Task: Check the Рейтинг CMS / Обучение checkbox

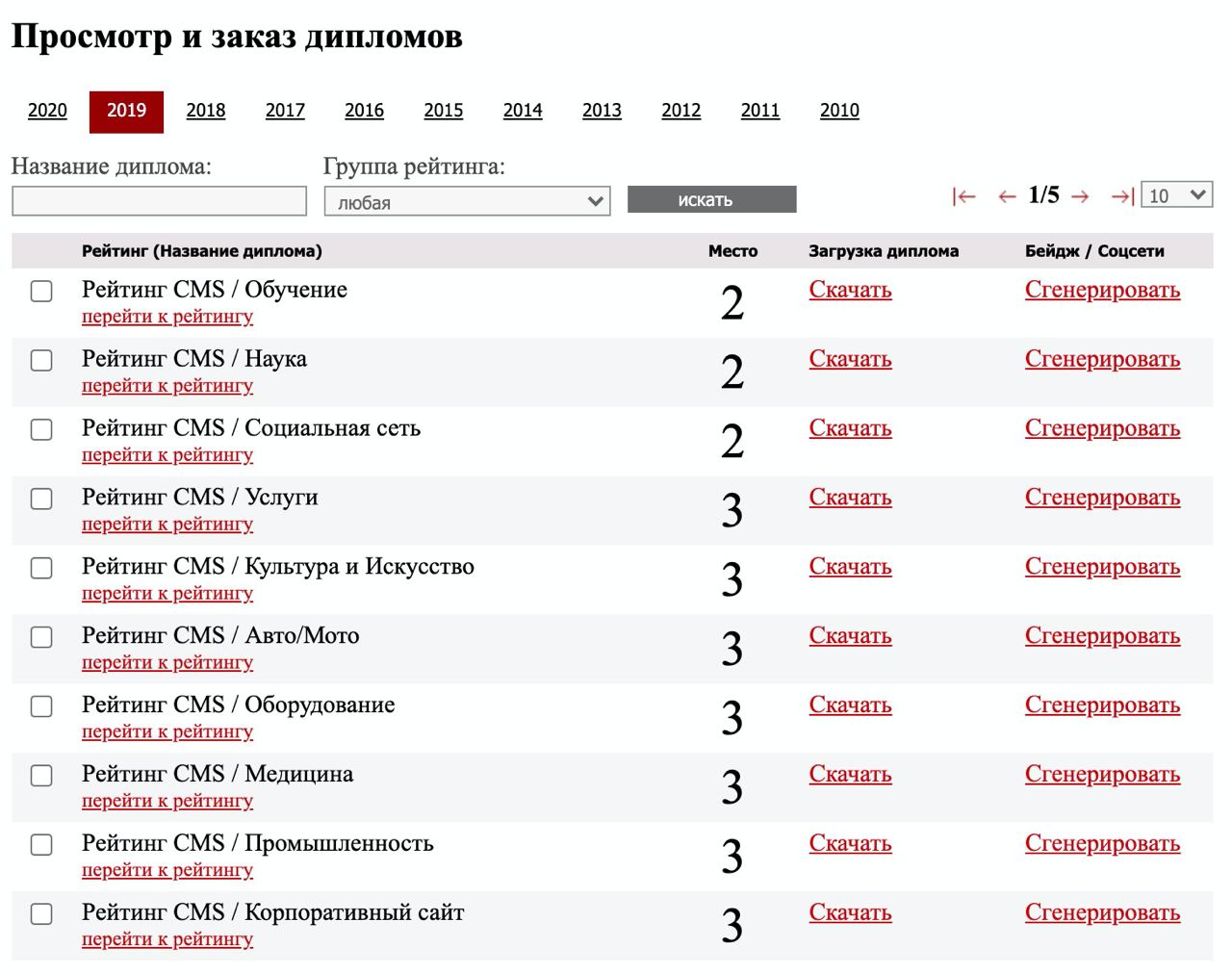Action: (x=41, y=291)
